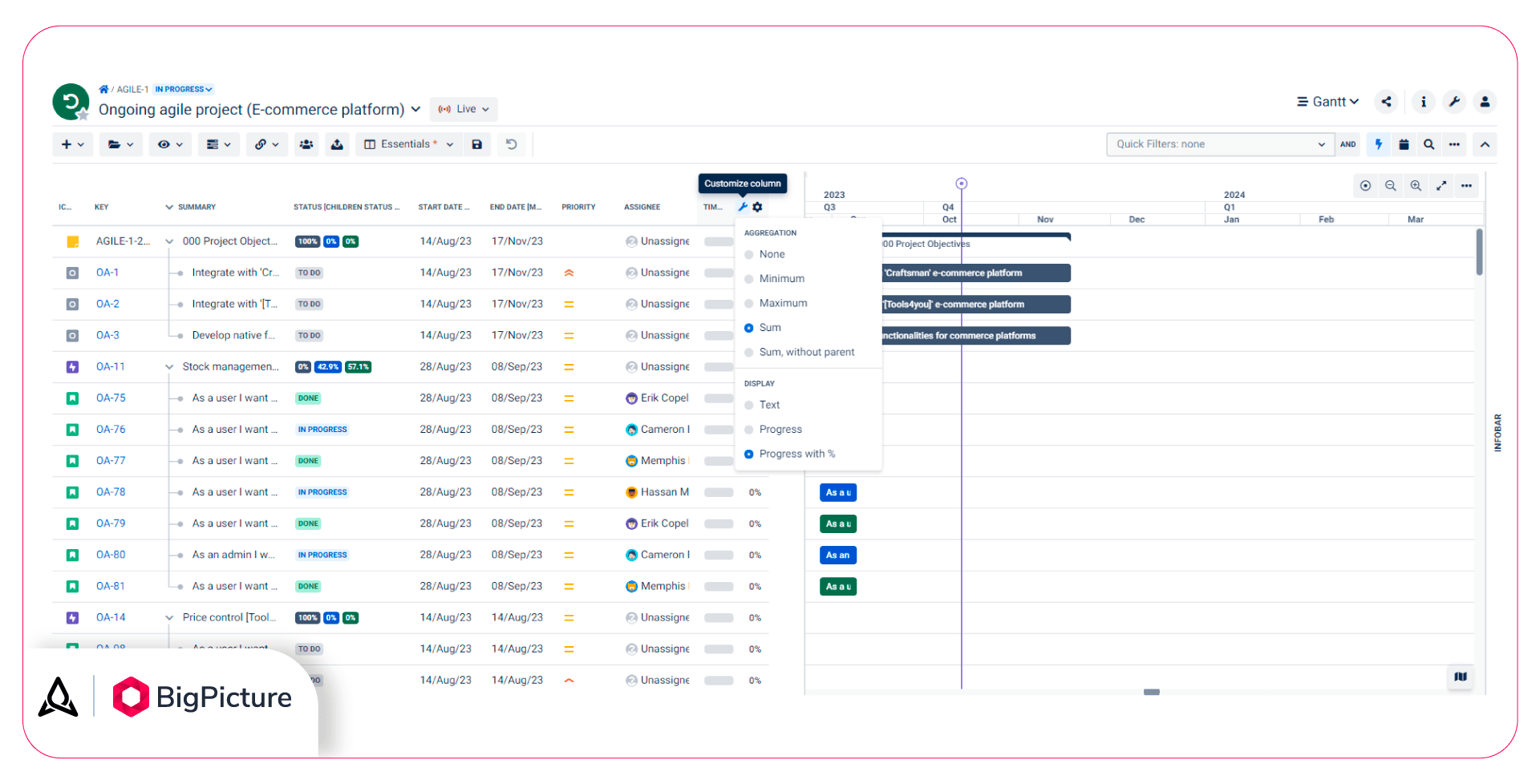This screenshot has width=1540, height=784.
Task: Click the today marker circle on timeline
Action: (x=961, y=184)
